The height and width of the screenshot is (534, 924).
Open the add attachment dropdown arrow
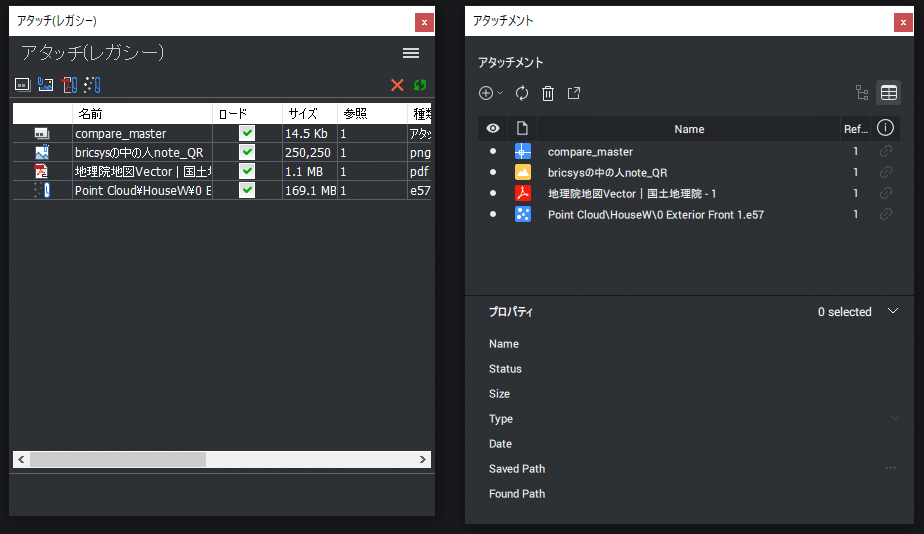tap(500, 93)
